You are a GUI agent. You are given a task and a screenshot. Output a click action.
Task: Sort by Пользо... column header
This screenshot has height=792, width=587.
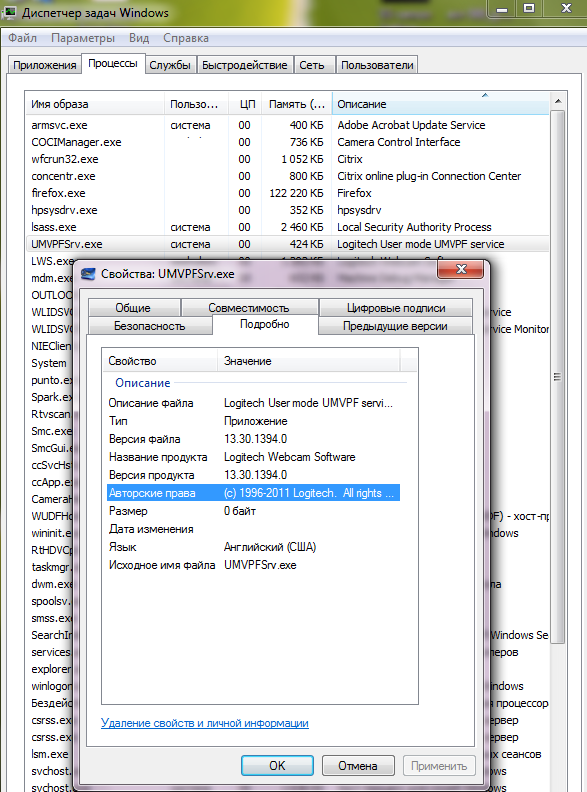coord(196,104)
